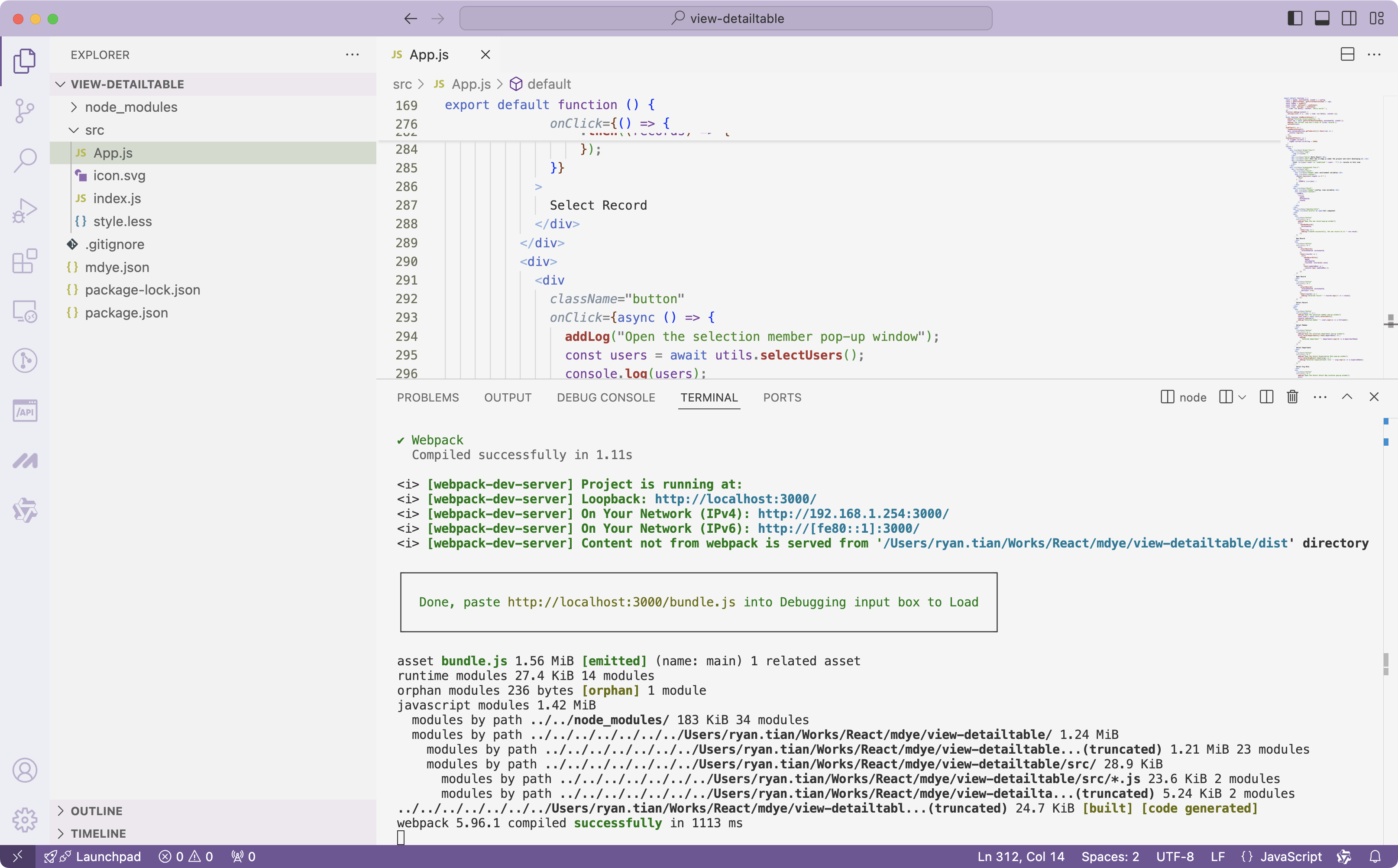
Task: Change LF end of line sequence
Action: tap(1218, 856)
